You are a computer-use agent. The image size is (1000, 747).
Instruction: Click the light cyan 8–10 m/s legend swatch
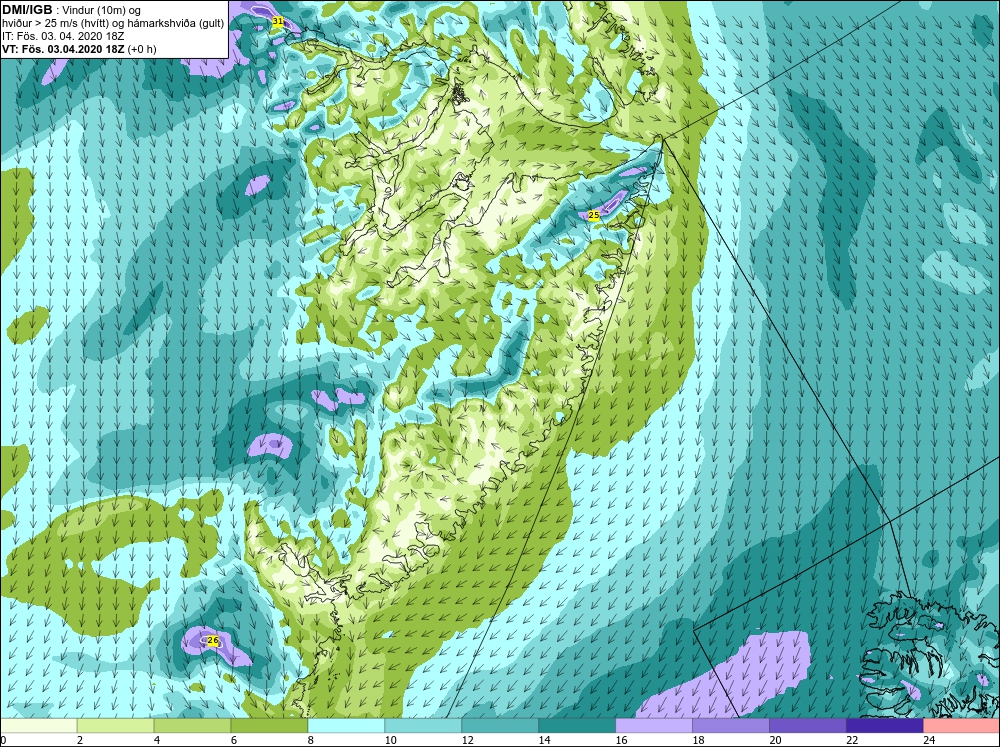click(x=346, y=726)
